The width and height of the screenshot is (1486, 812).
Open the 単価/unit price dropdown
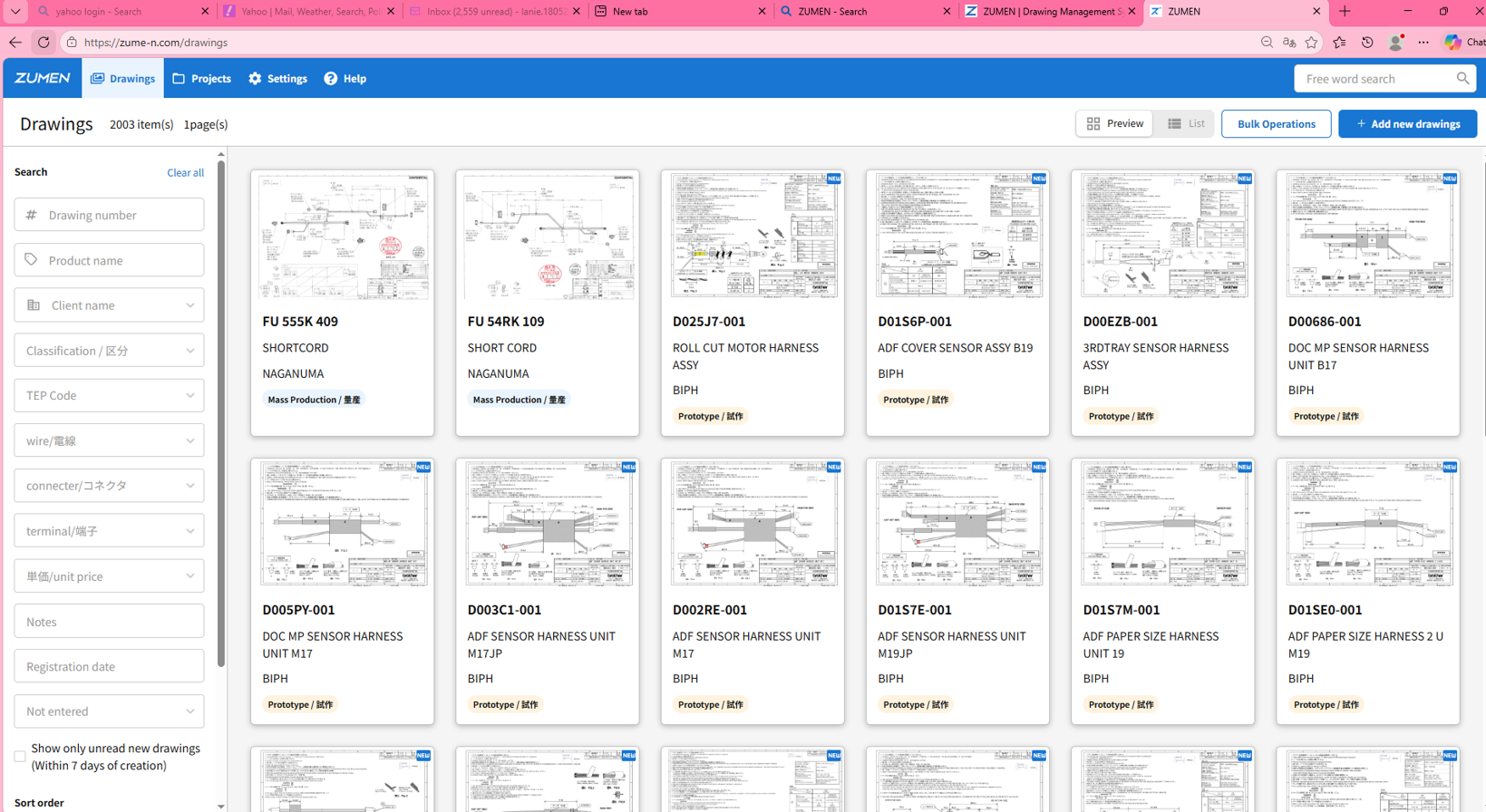(x=109, y=576)
